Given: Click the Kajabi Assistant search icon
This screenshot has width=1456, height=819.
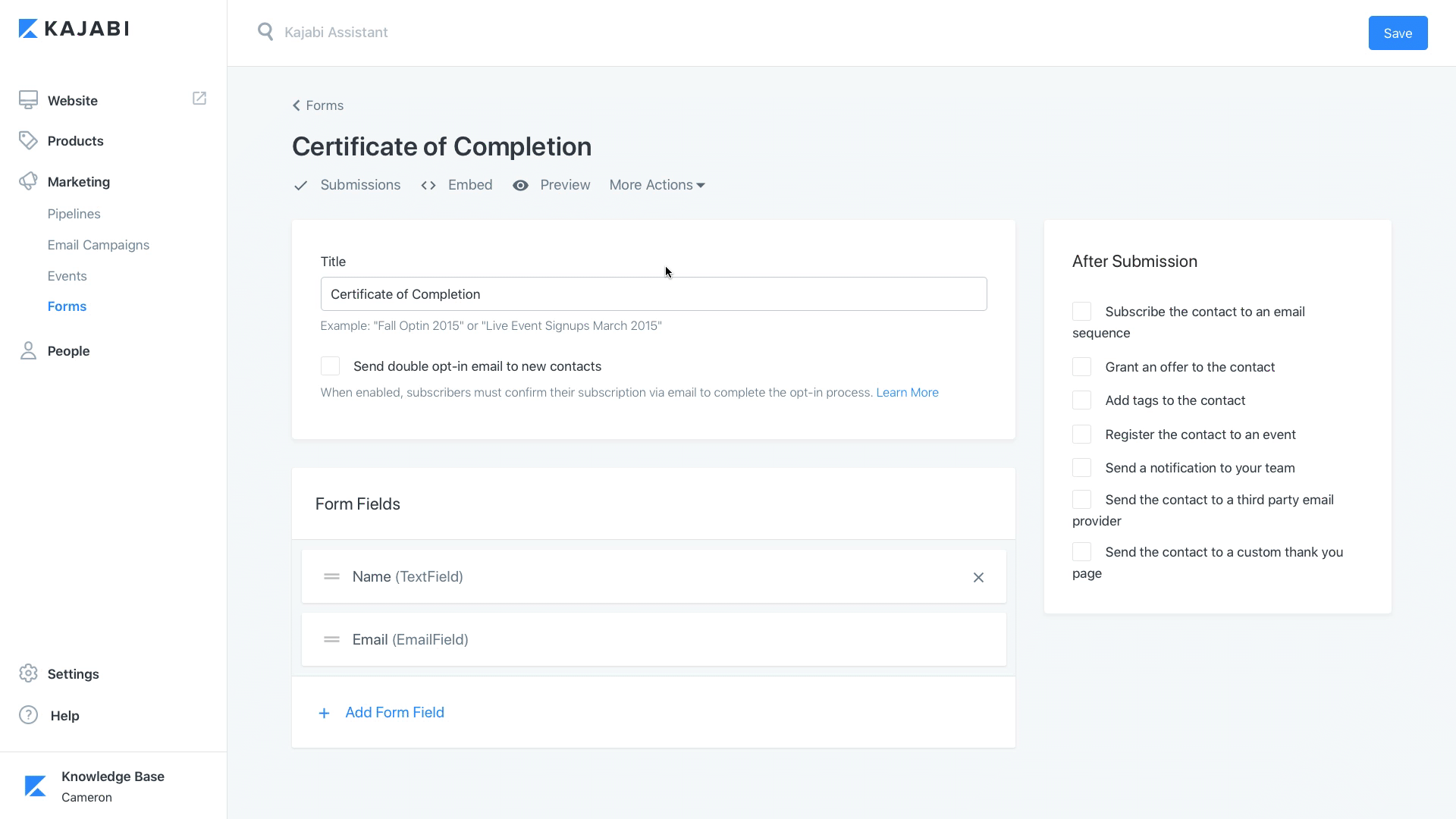Looking at the screenshot, I should pyautogui.click(x=265, y=32).
